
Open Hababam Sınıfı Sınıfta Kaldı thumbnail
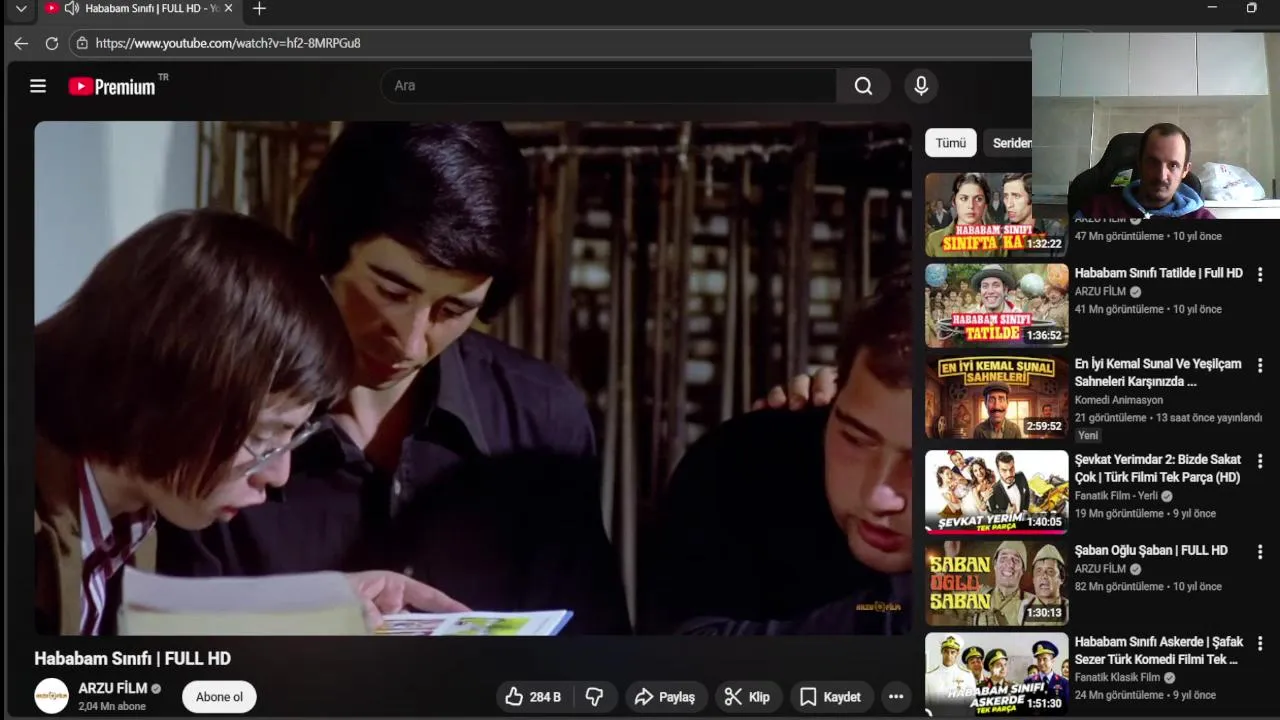pyautogui.click(x=996, y=215)
